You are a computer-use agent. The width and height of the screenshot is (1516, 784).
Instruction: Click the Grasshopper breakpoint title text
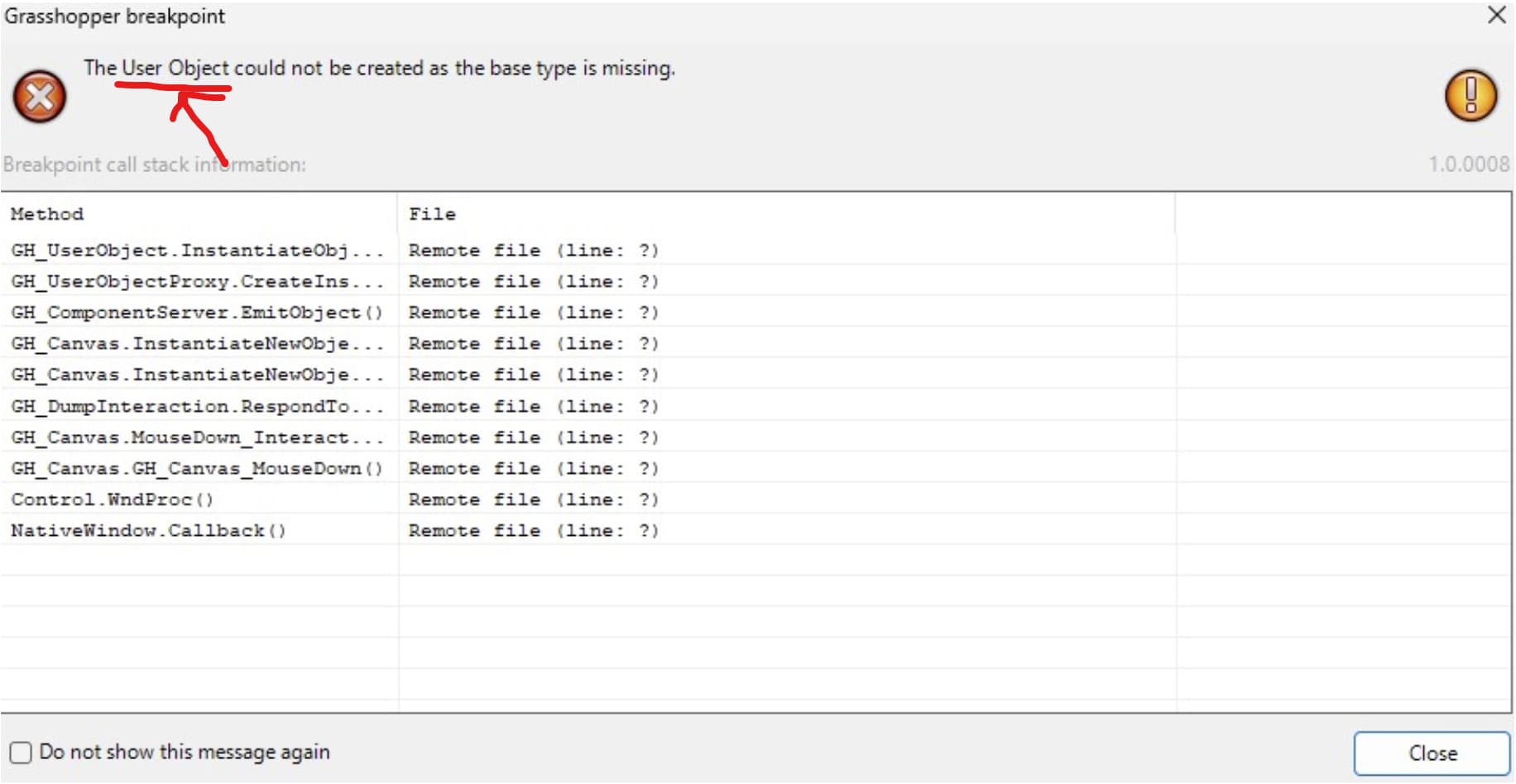pyautogui.click(x=114, y=17)
